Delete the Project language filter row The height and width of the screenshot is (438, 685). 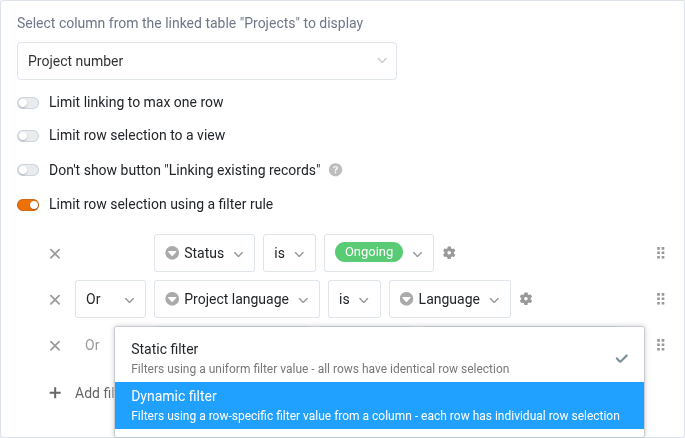55,299
